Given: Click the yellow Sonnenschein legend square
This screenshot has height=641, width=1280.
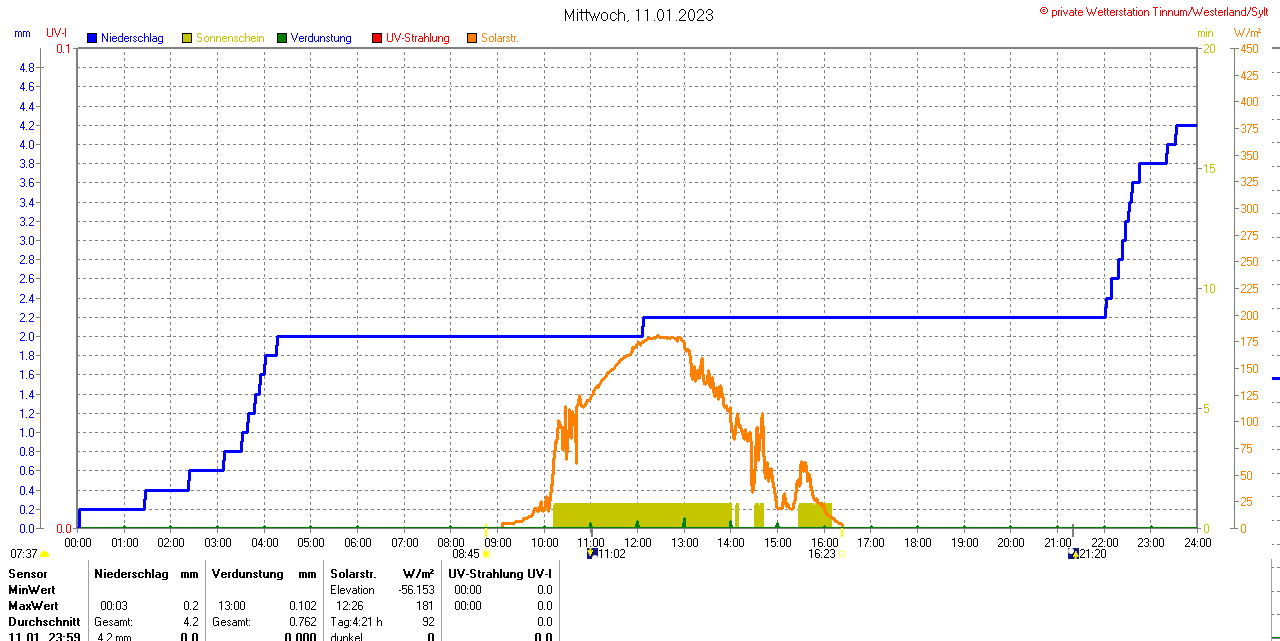Looking at the screenshot, I should (187, 38).
